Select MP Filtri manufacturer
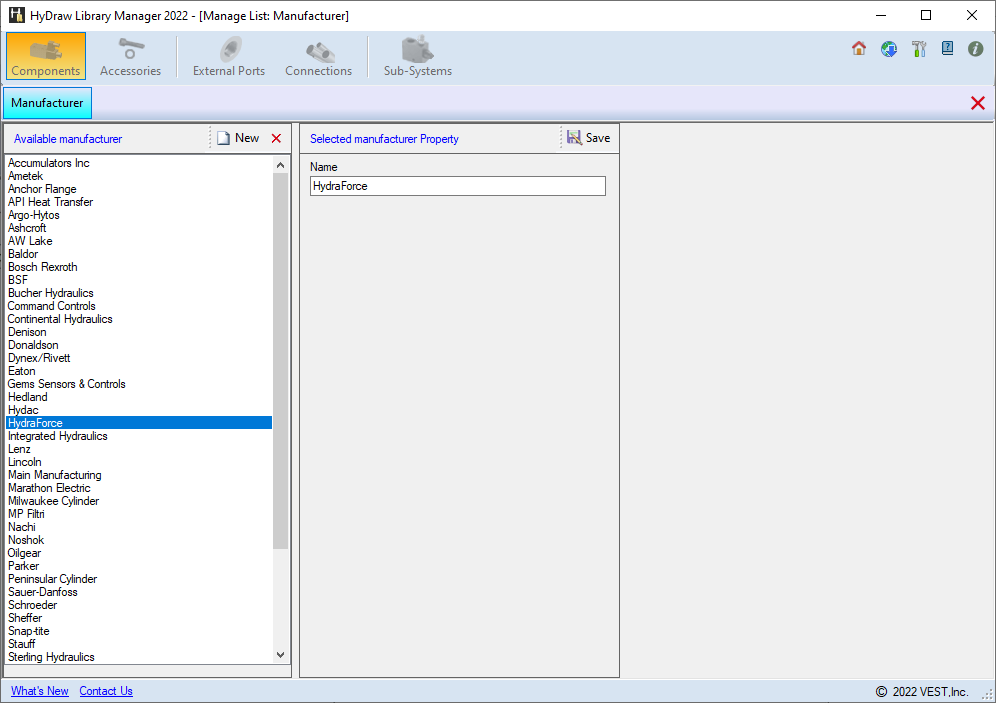Image resolution: width=996 pixels, height=703 pixels. tap(139, 514)
